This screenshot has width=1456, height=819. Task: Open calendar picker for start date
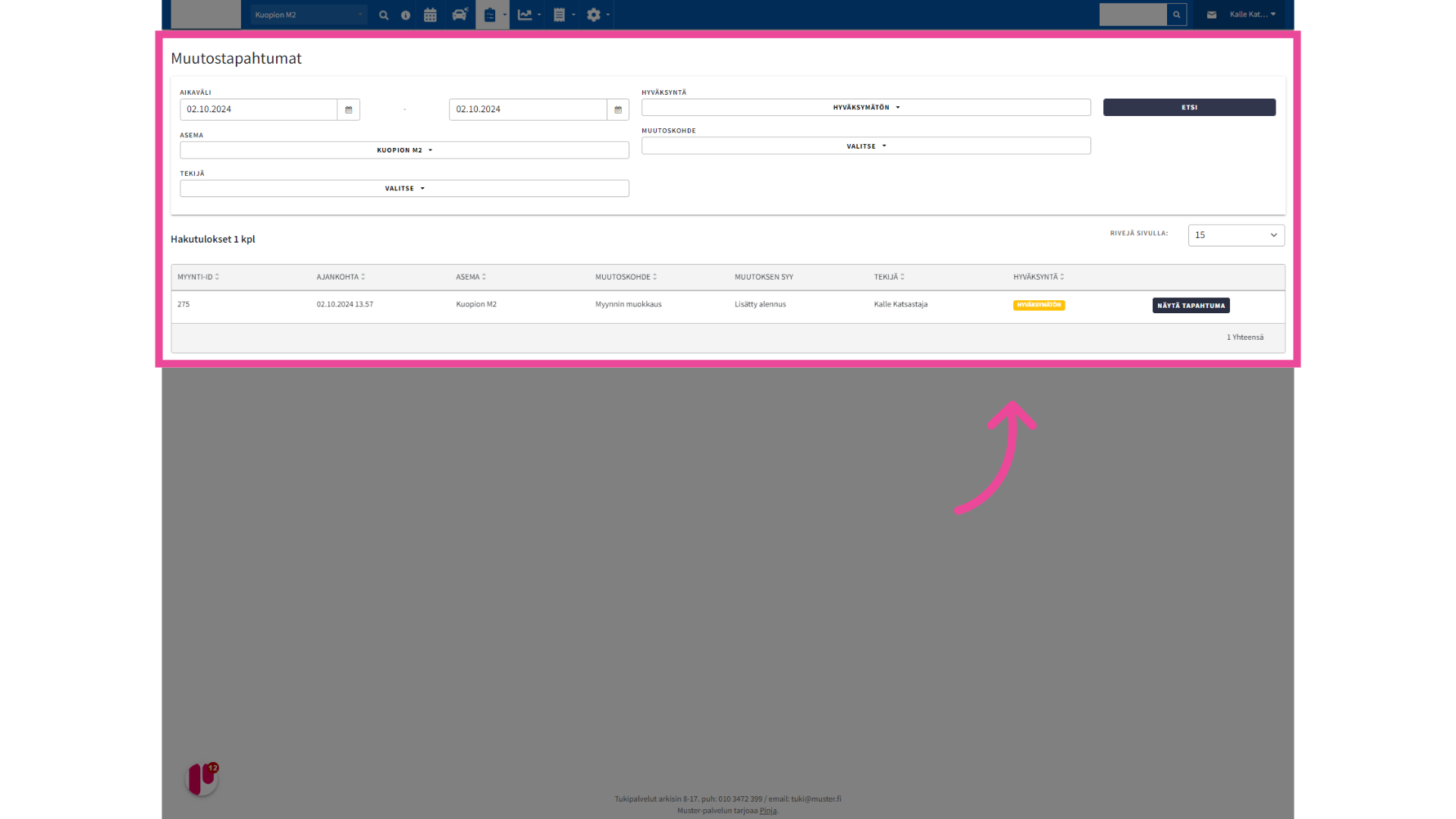[x=349, y=109]
